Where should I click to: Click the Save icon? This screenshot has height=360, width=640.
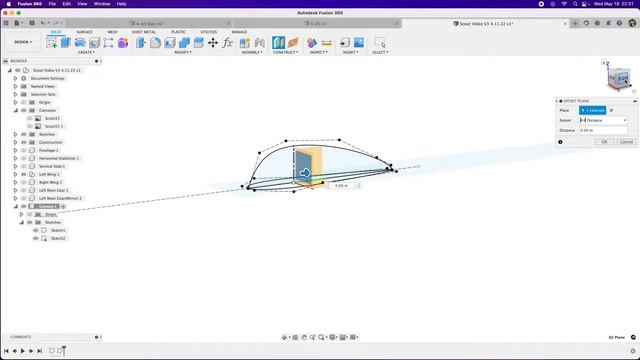click(32, 23)
